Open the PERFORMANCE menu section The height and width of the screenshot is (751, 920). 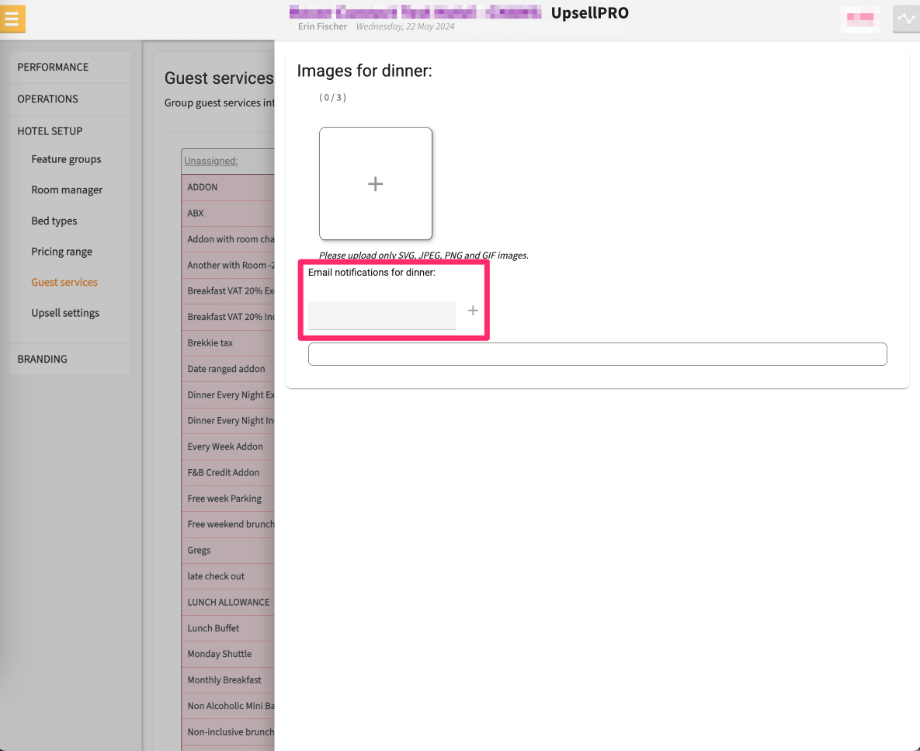(69, 67)
